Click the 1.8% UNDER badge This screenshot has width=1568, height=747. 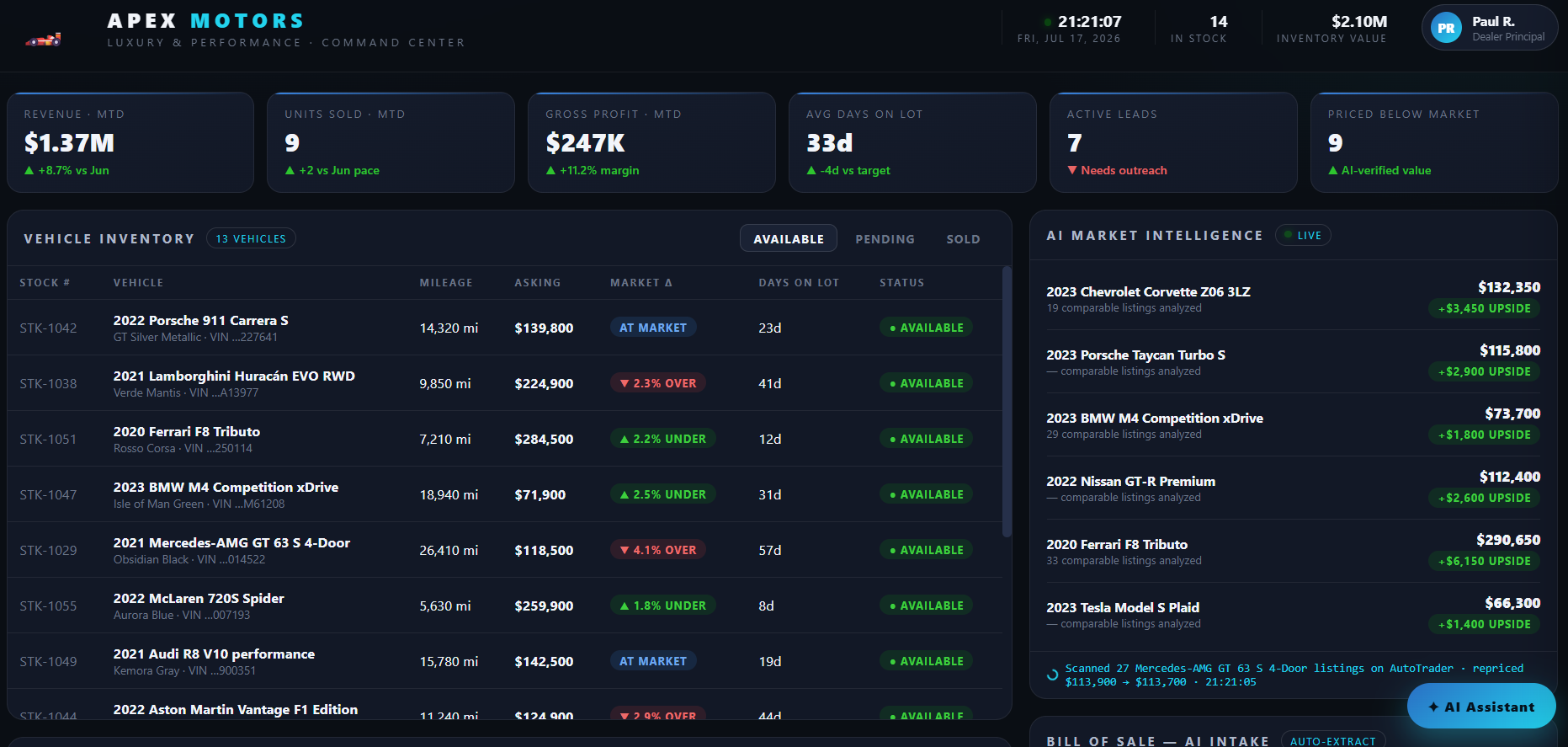point(663,606)
